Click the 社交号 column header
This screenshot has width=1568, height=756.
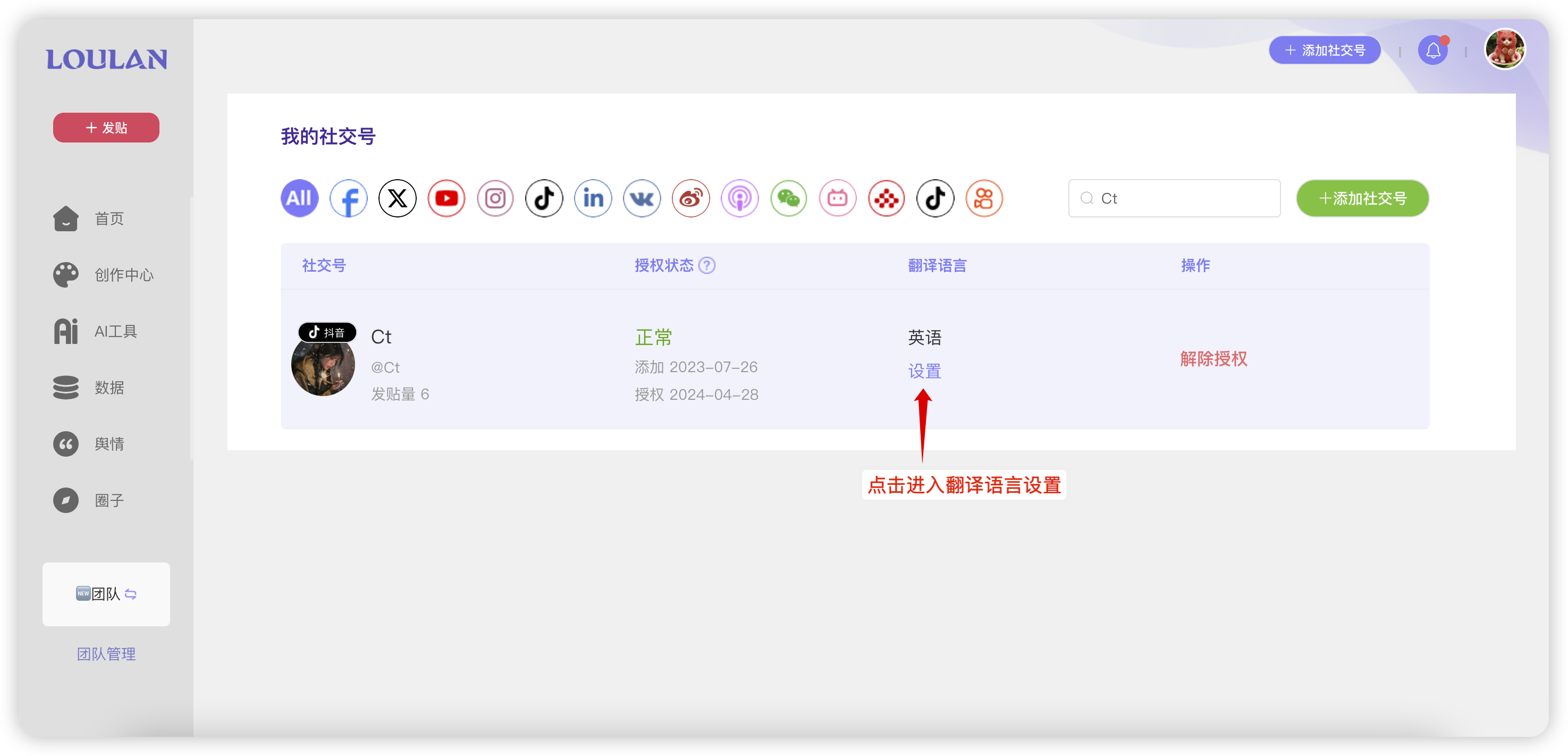(x=324, y=265)
